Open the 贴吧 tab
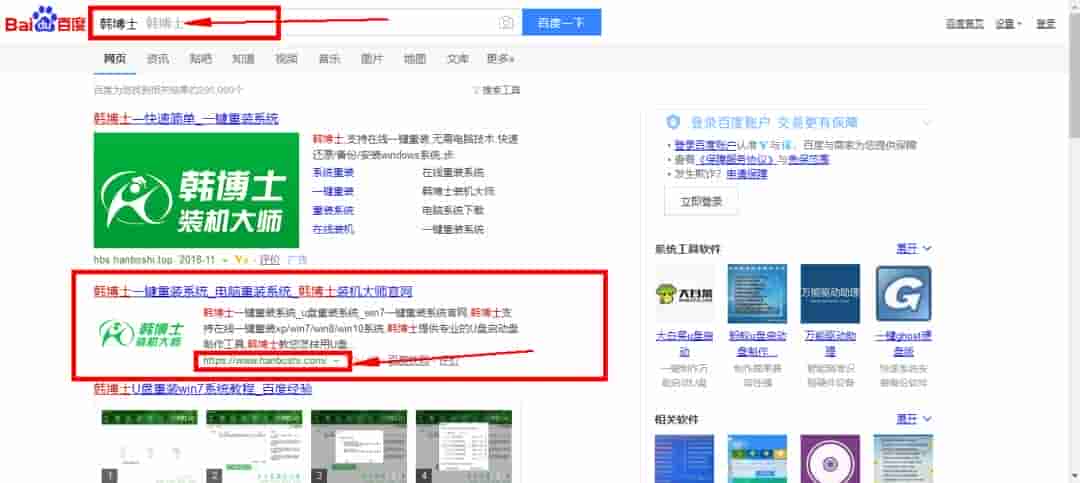Viewport: 1080px width, 483px height. (x=200, y=59)
